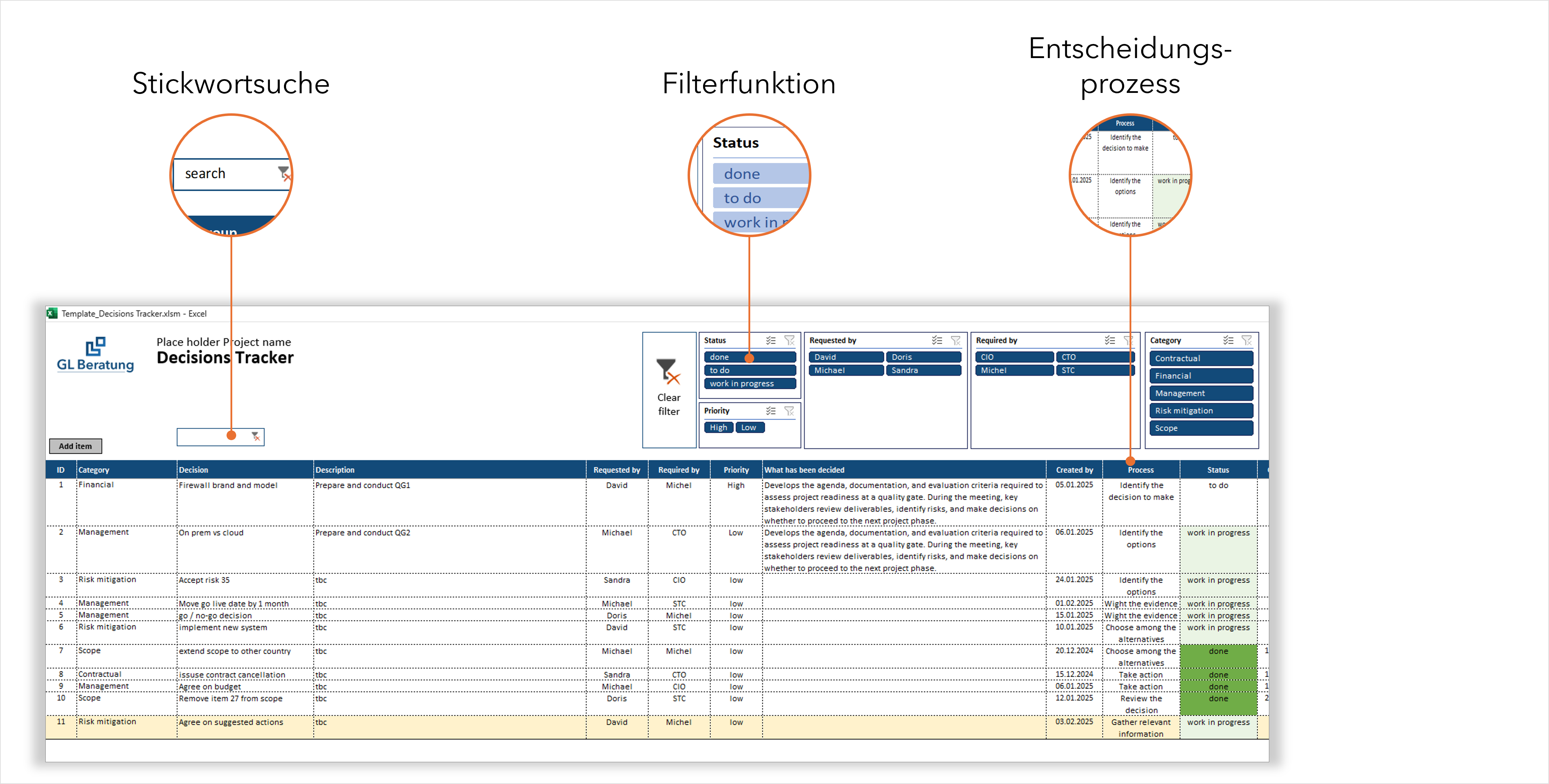
Task: Clear the Status slicer filter
Action: point(790,340)
